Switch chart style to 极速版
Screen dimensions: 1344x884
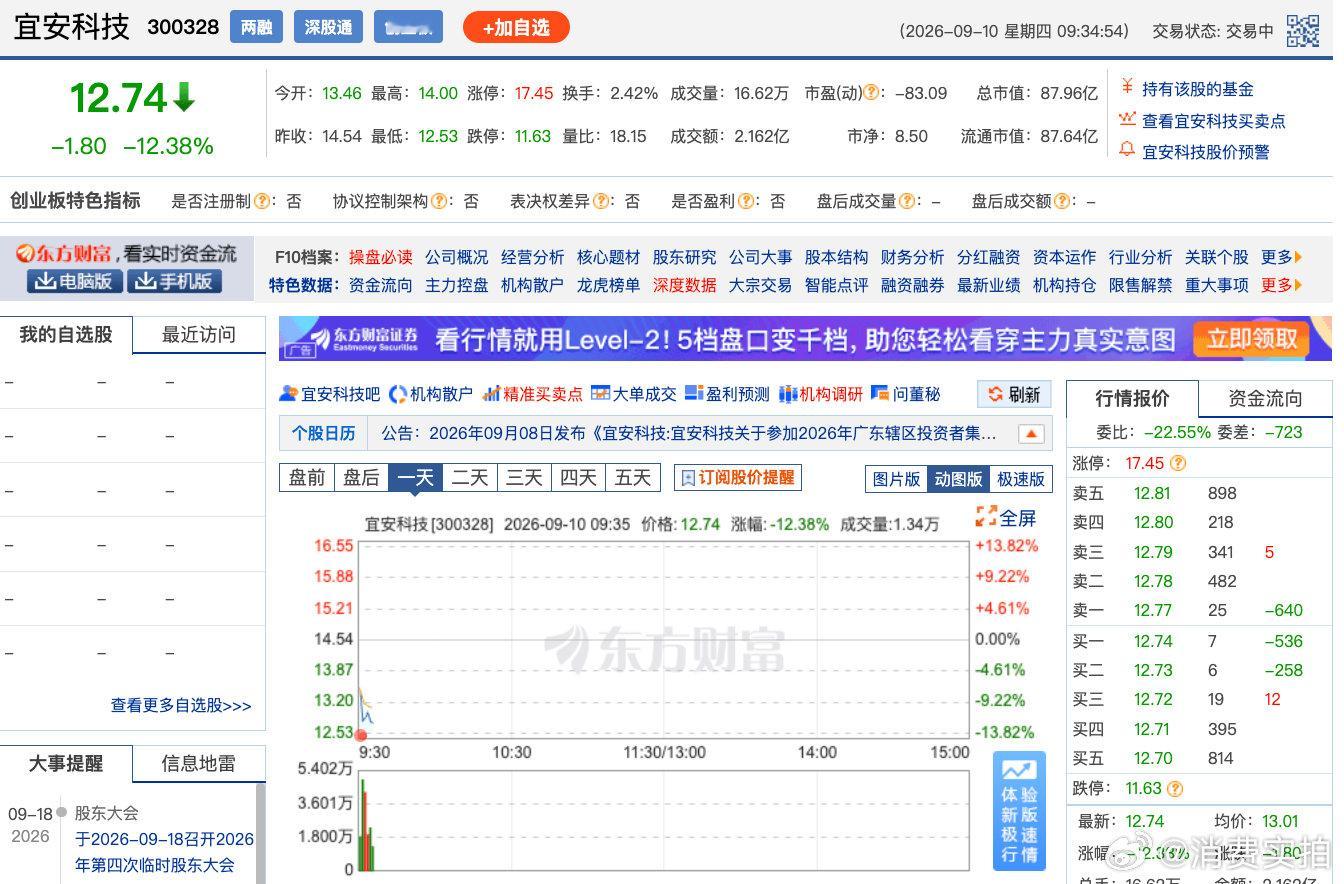coord(1021,479)
